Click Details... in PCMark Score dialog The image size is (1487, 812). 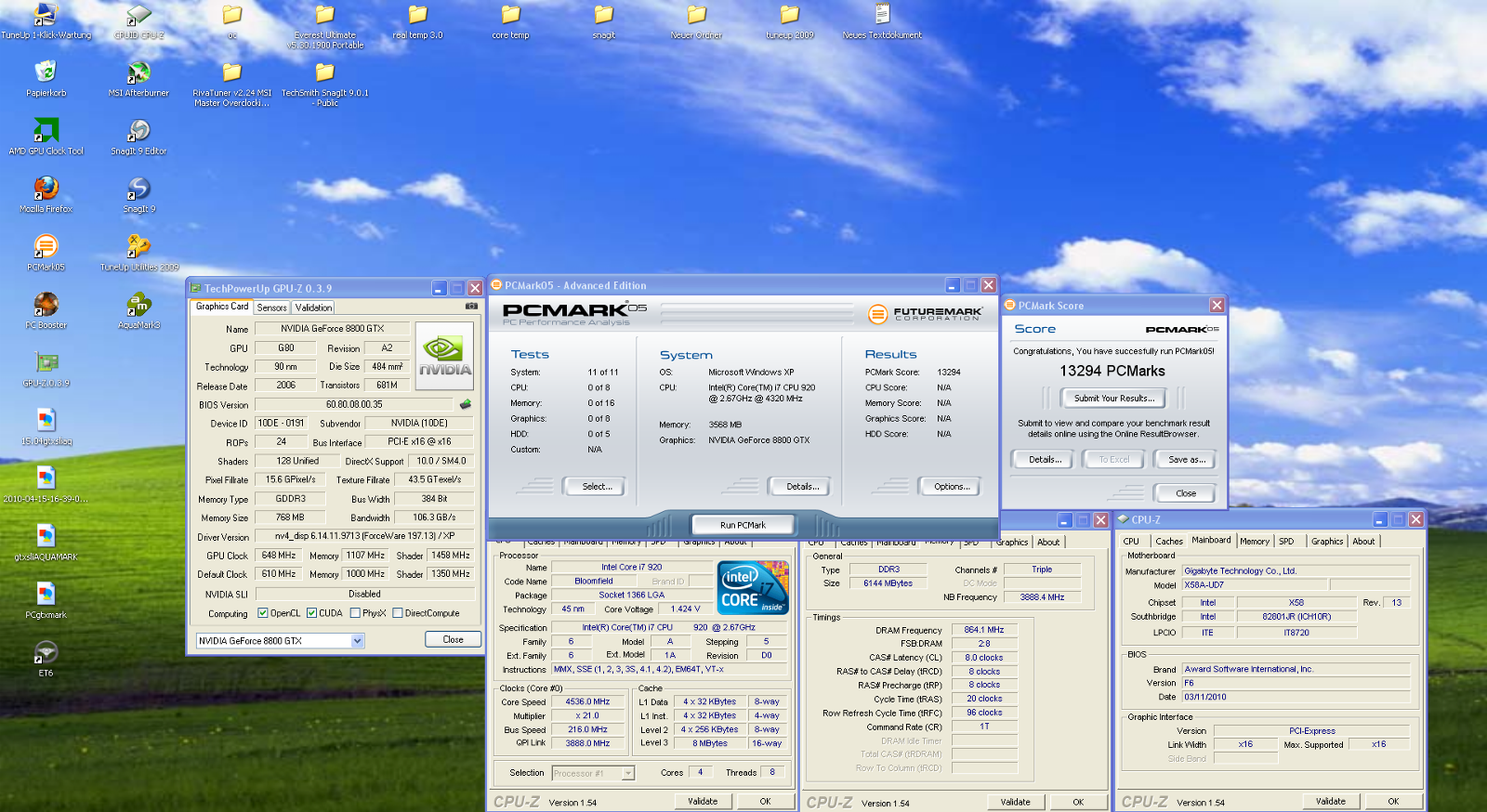[x=1044, y=459]
